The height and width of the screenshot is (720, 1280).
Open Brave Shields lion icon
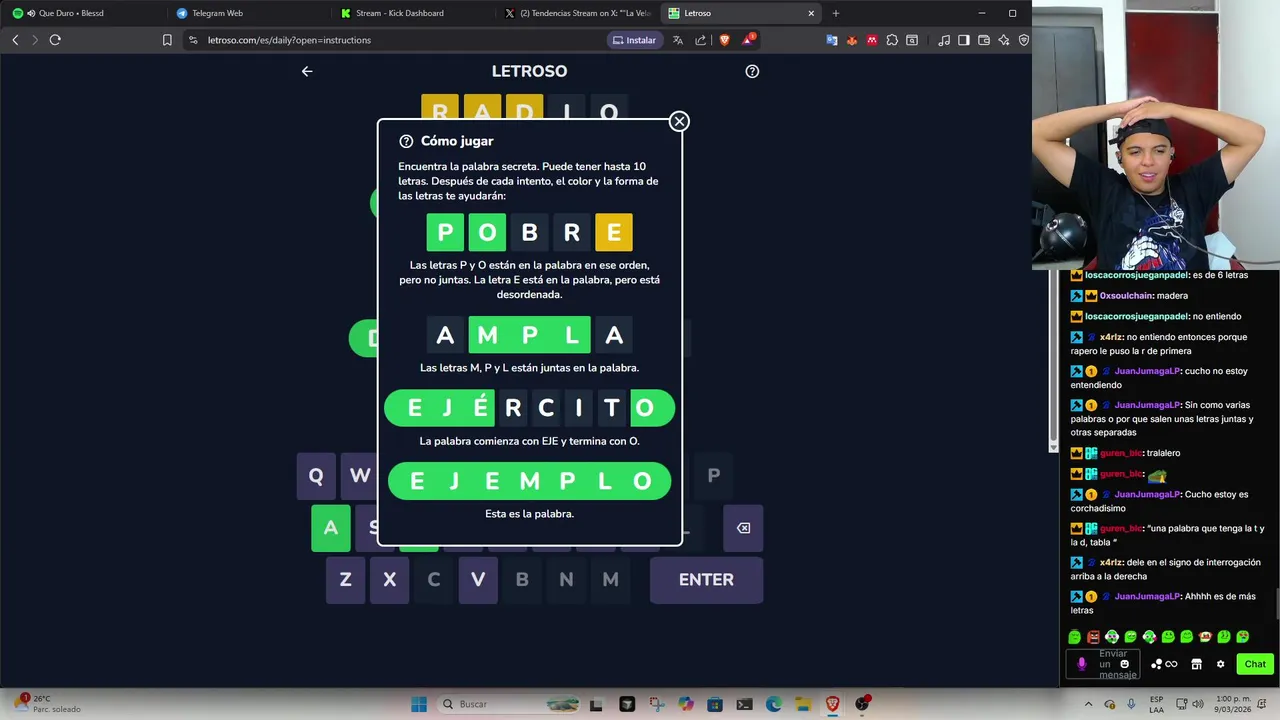coord(725,40)
